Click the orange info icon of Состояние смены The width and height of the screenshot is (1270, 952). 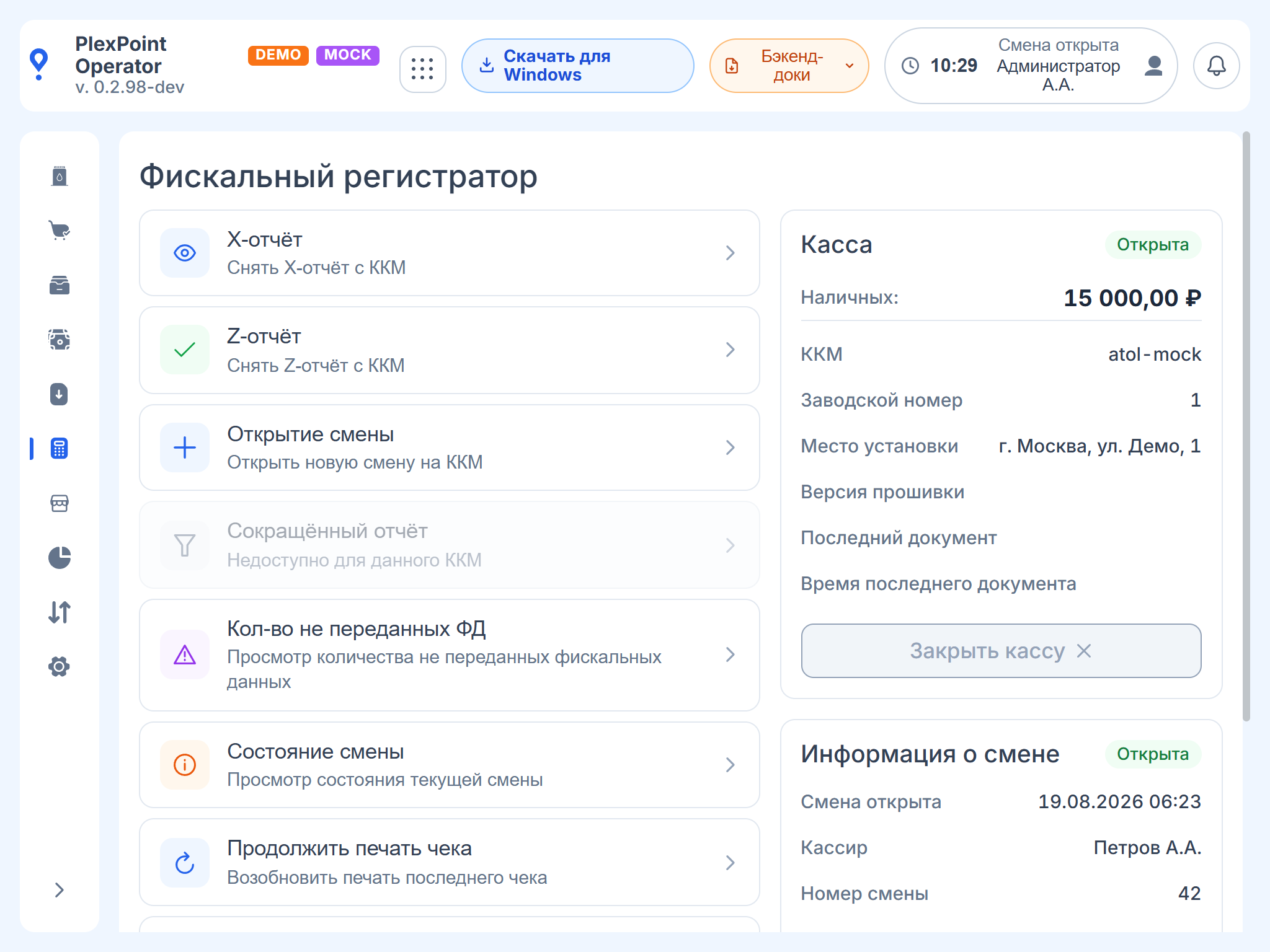coord(185,765)
